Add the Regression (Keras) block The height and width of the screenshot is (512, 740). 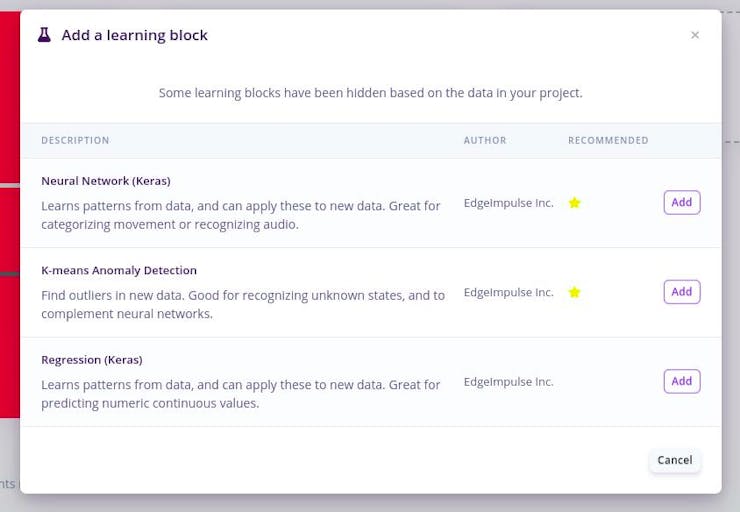point(681,381)
